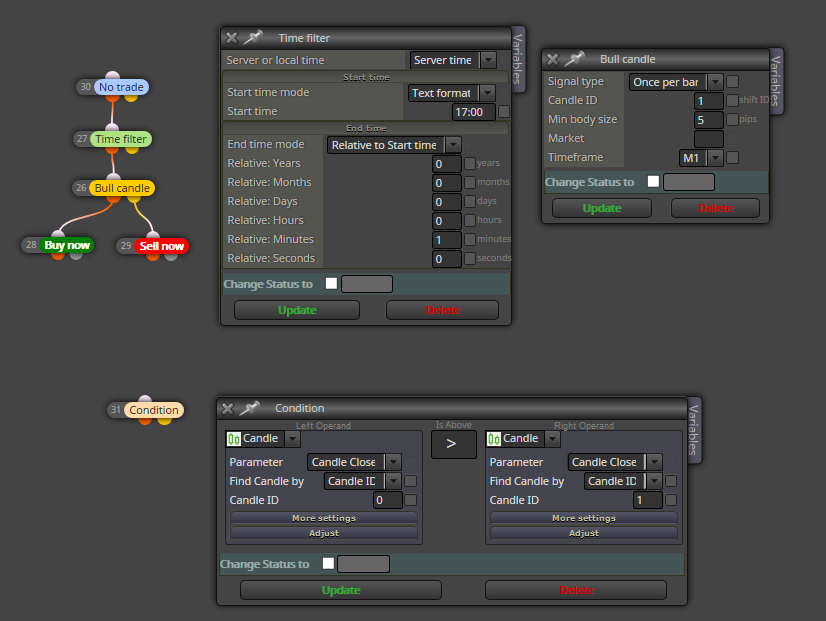Open Right Operand Parameter dropdown
The image size is (826, 621).
(654, 462)
